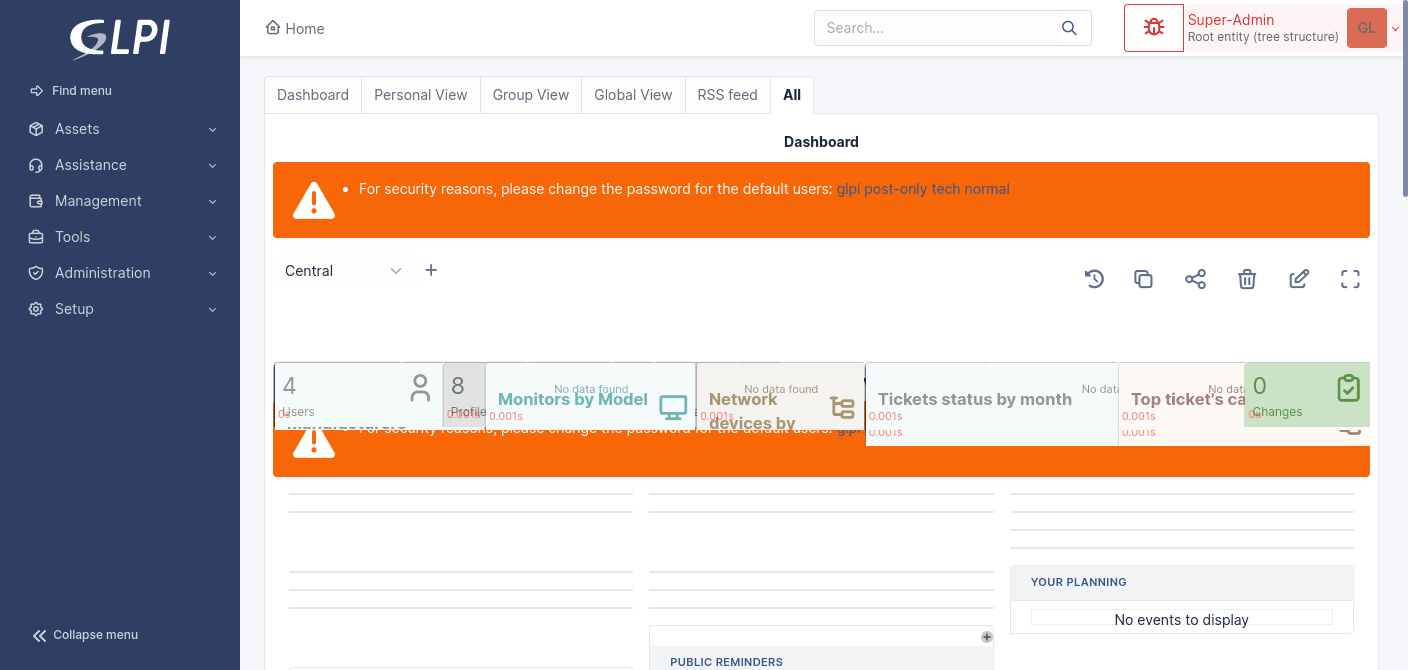Undo the last dashboard change
This screenshot has width=1408, height=670.
tap(1094, 279)
